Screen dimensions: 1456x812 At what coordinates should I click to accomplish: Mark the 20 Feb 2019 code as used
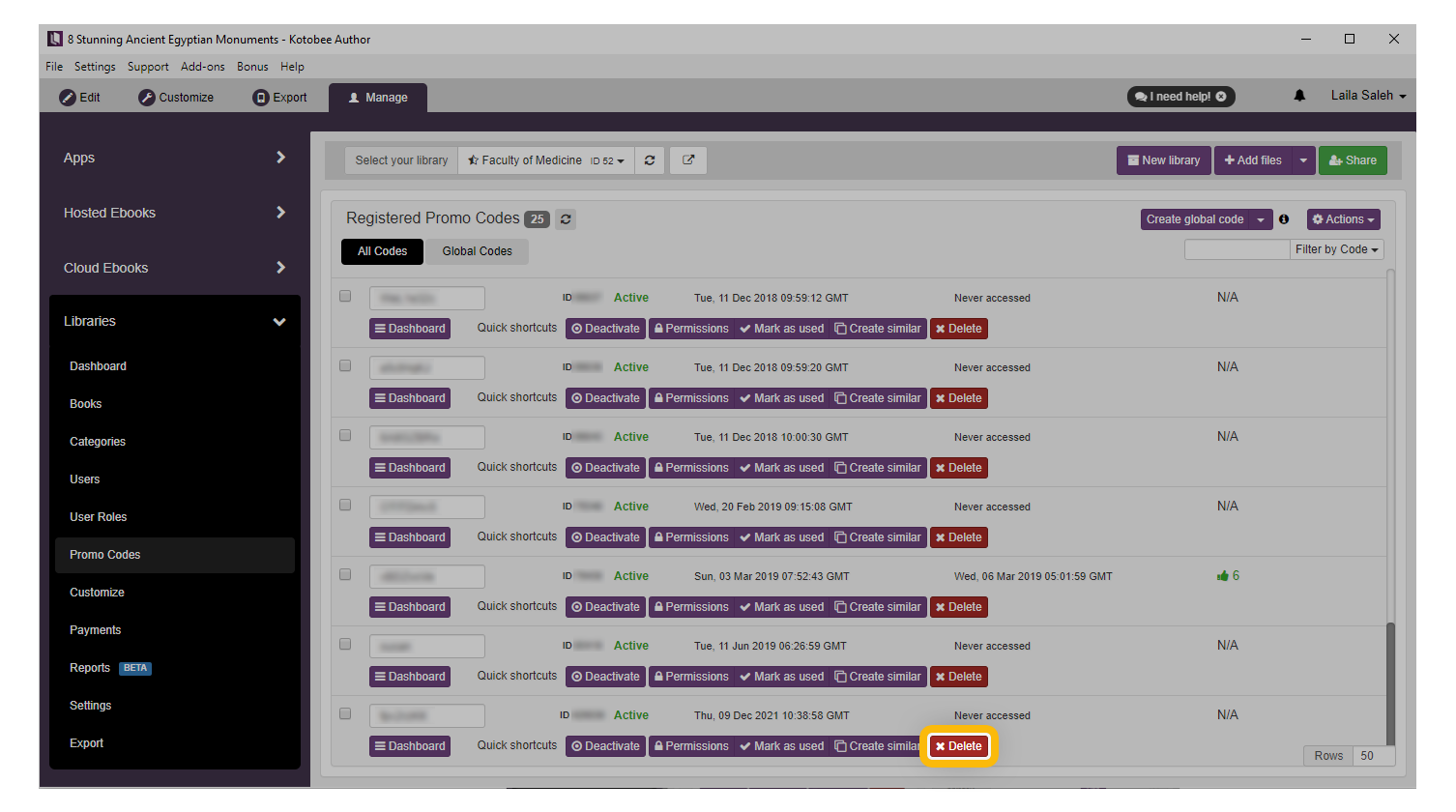[782, 537]
